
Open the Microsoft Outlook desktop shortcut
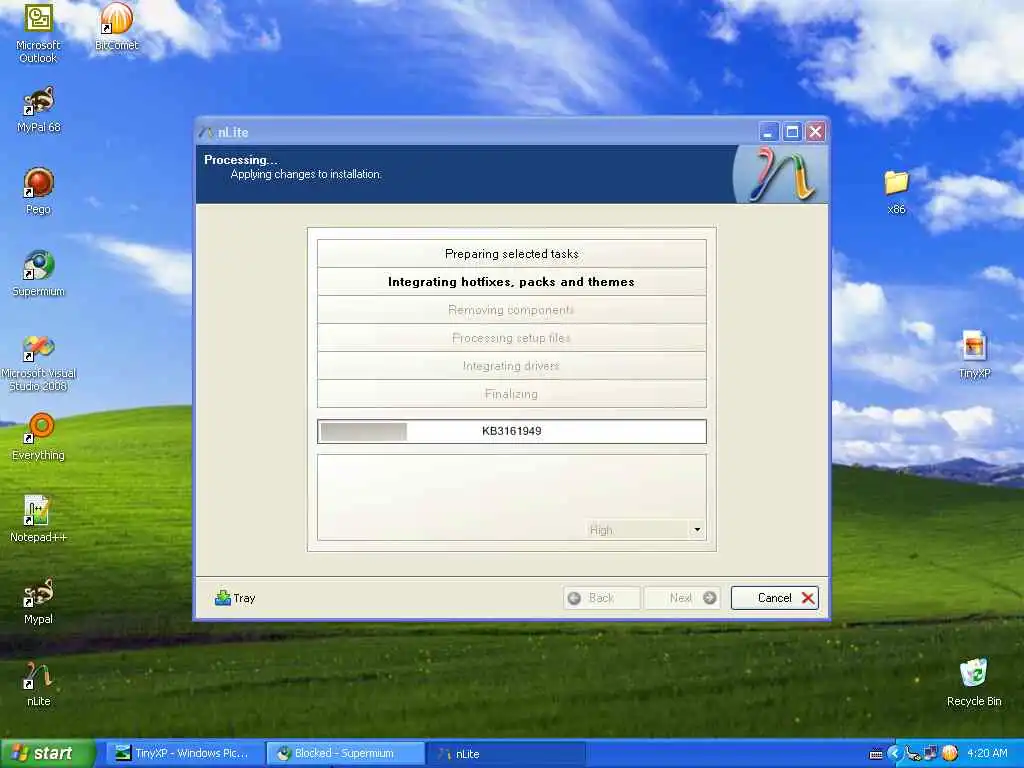tap(38, 33)
